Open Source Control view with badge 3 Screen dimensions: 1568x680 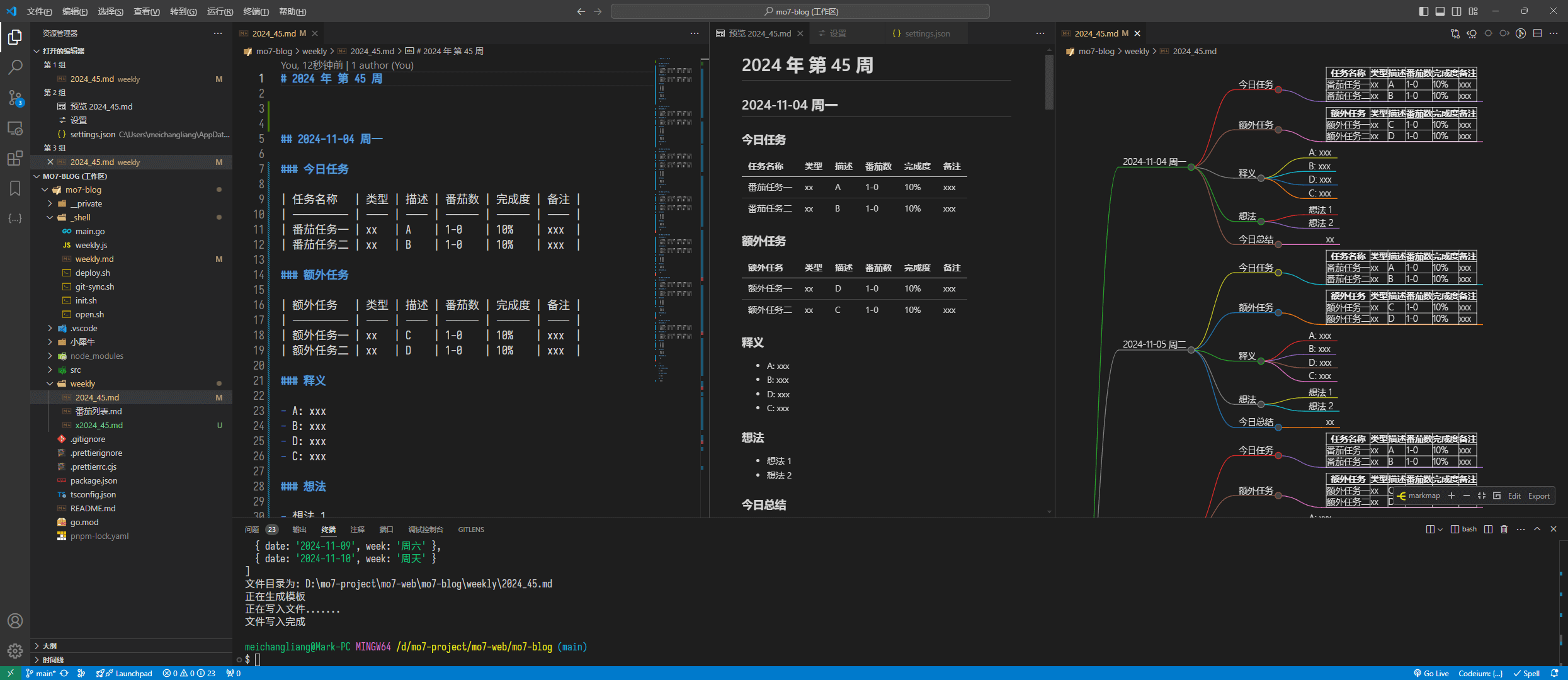click(x=15, y=98)
